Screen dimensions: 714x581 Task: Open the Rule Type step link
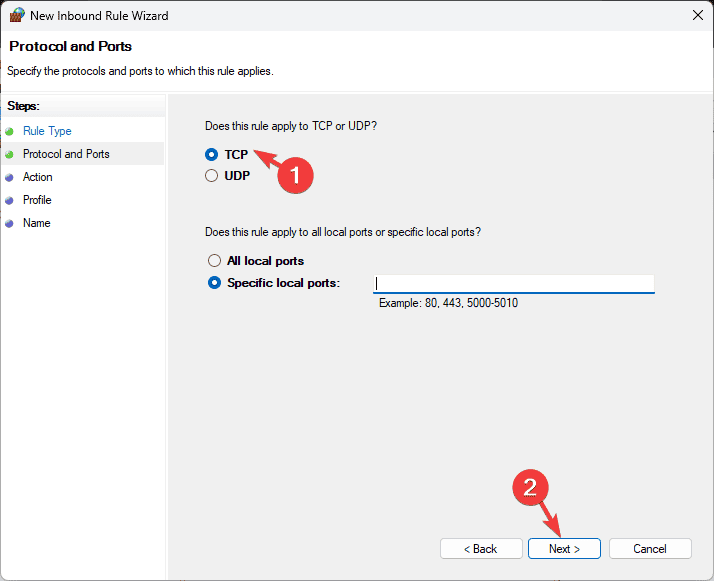tap(47, 131)
